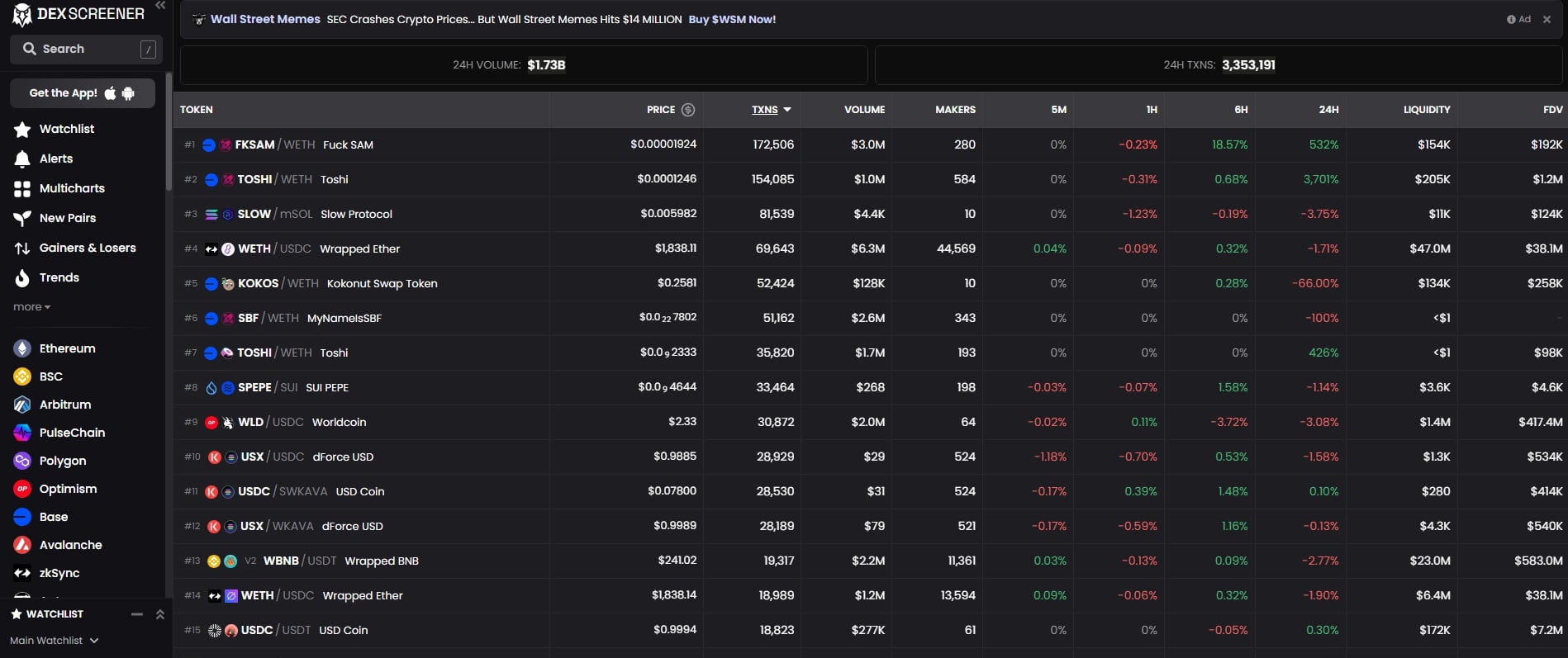Image resolution: width=1568 pixels, height=658 pixels.
Task: Select BSC chain icon
Action: [x=22, y=376]
